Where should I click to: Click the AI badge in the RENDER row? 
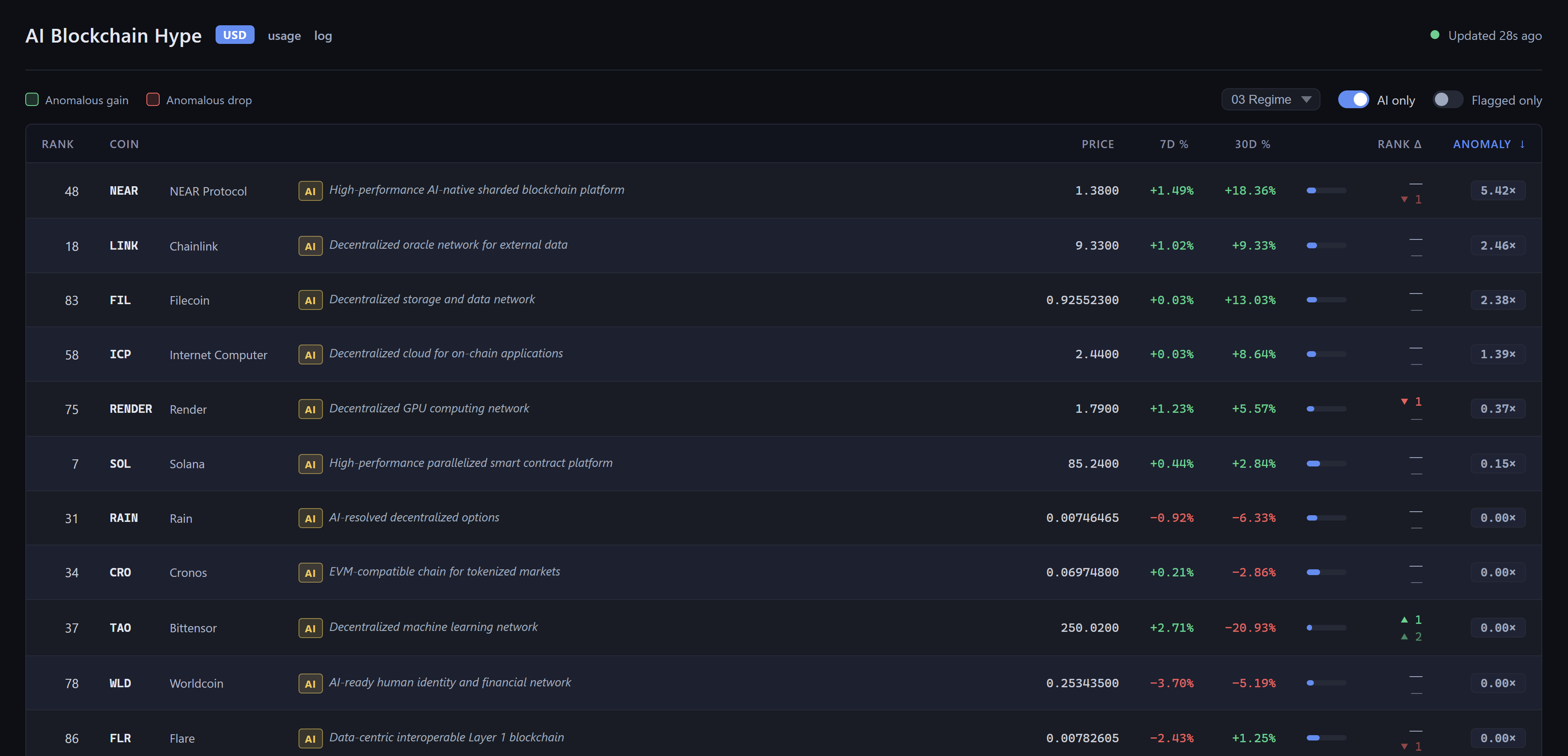pyautogui.click(x=310, y=409)
